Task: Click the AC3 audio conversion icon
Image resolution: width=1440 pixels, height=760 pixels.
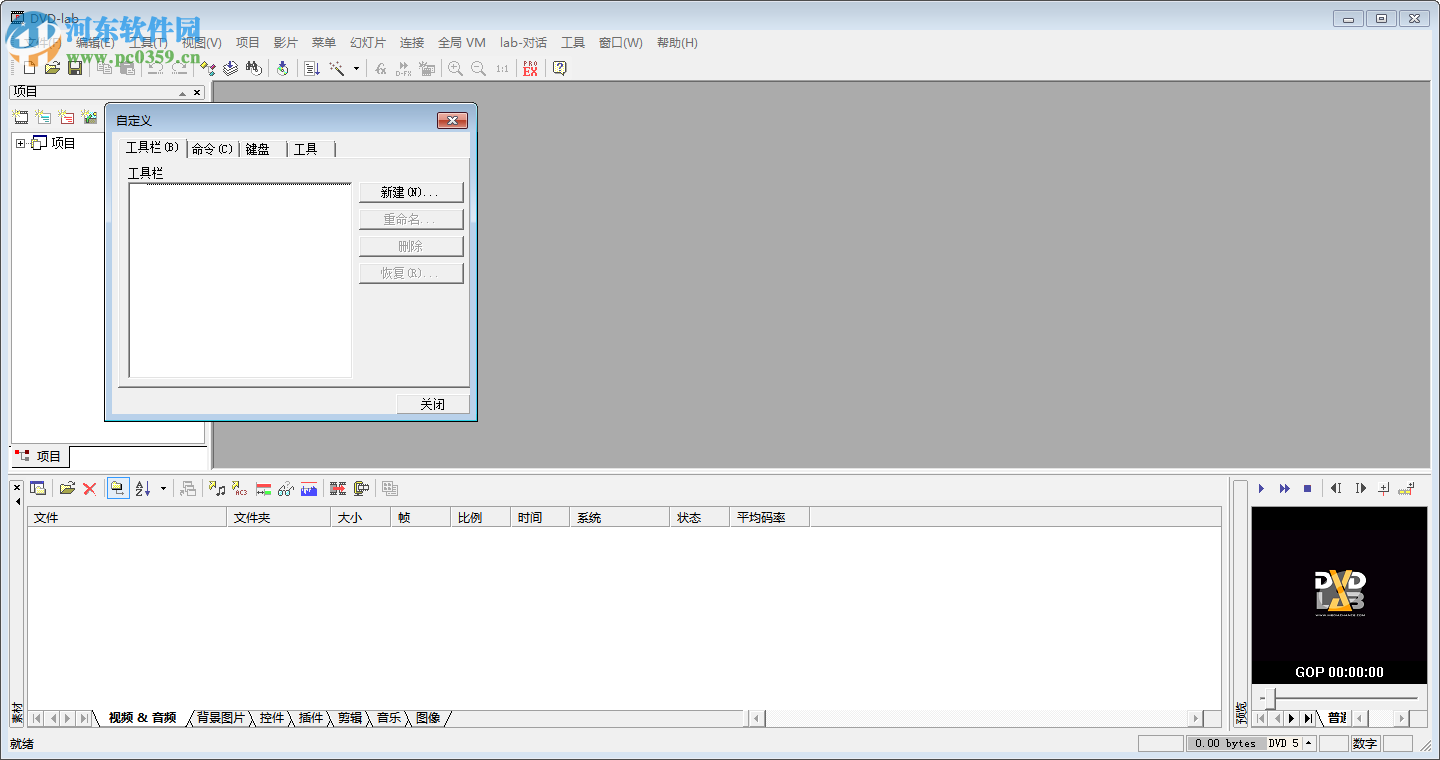Action: pos(239,488)
